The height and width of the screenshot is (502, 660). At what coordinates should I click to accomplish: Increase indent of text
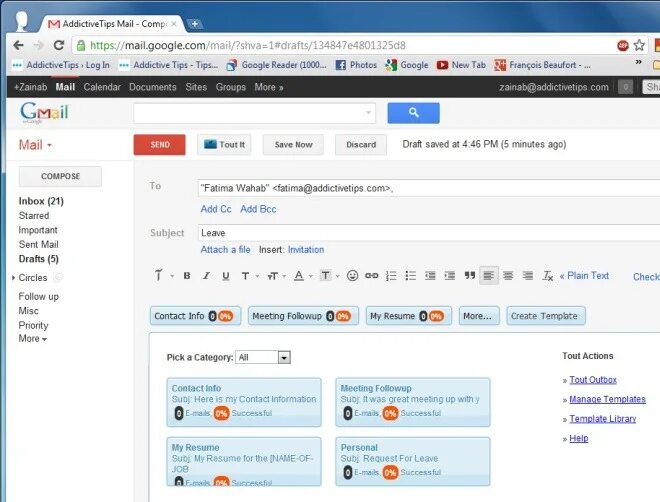click(450, 276)
